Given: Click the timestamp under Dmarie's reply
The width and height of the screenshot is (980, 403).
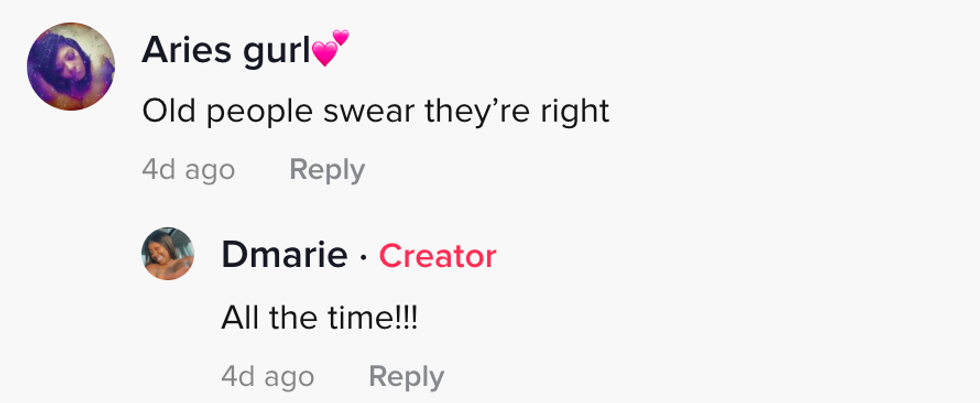Looking at the screenshot, I should pos(267,376).
